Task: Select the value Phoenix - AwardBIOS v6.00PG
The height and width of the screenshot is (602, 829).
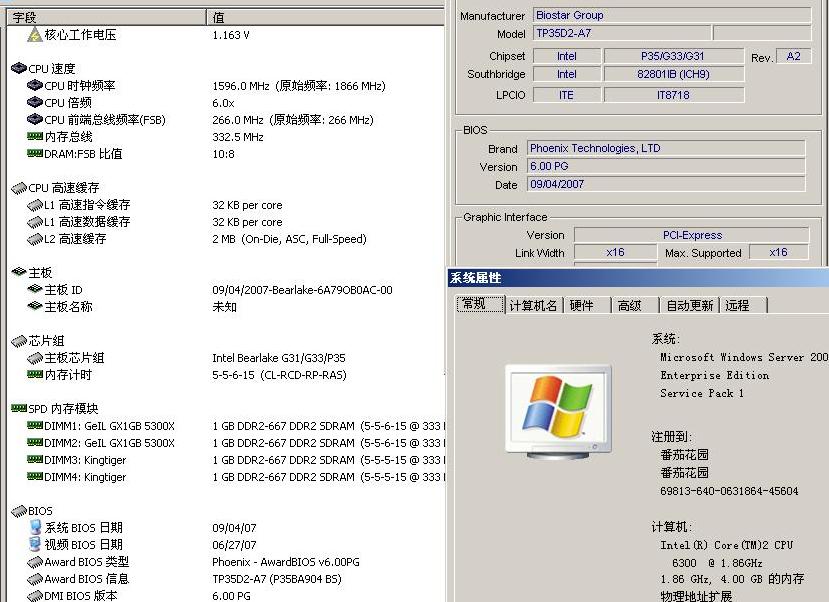Action: tap(285, 562)
